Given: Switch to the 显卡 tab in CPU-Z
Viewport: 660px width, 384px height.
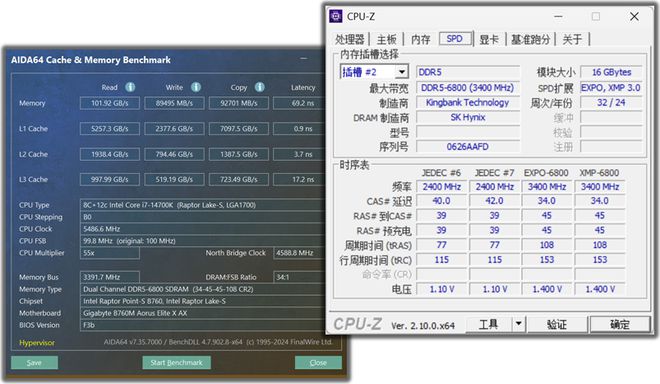Looking at the screenshot, I should [489, 40].
